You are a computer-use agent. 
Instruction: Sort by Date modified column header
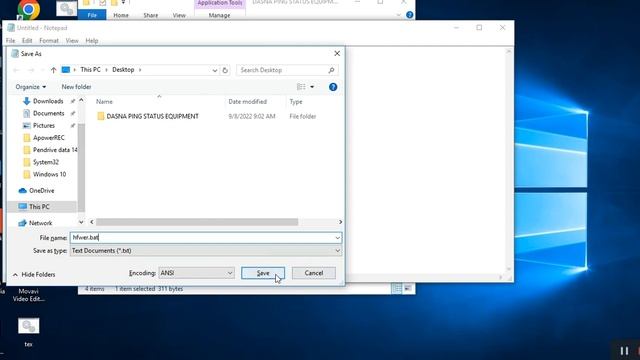[247, 102]
